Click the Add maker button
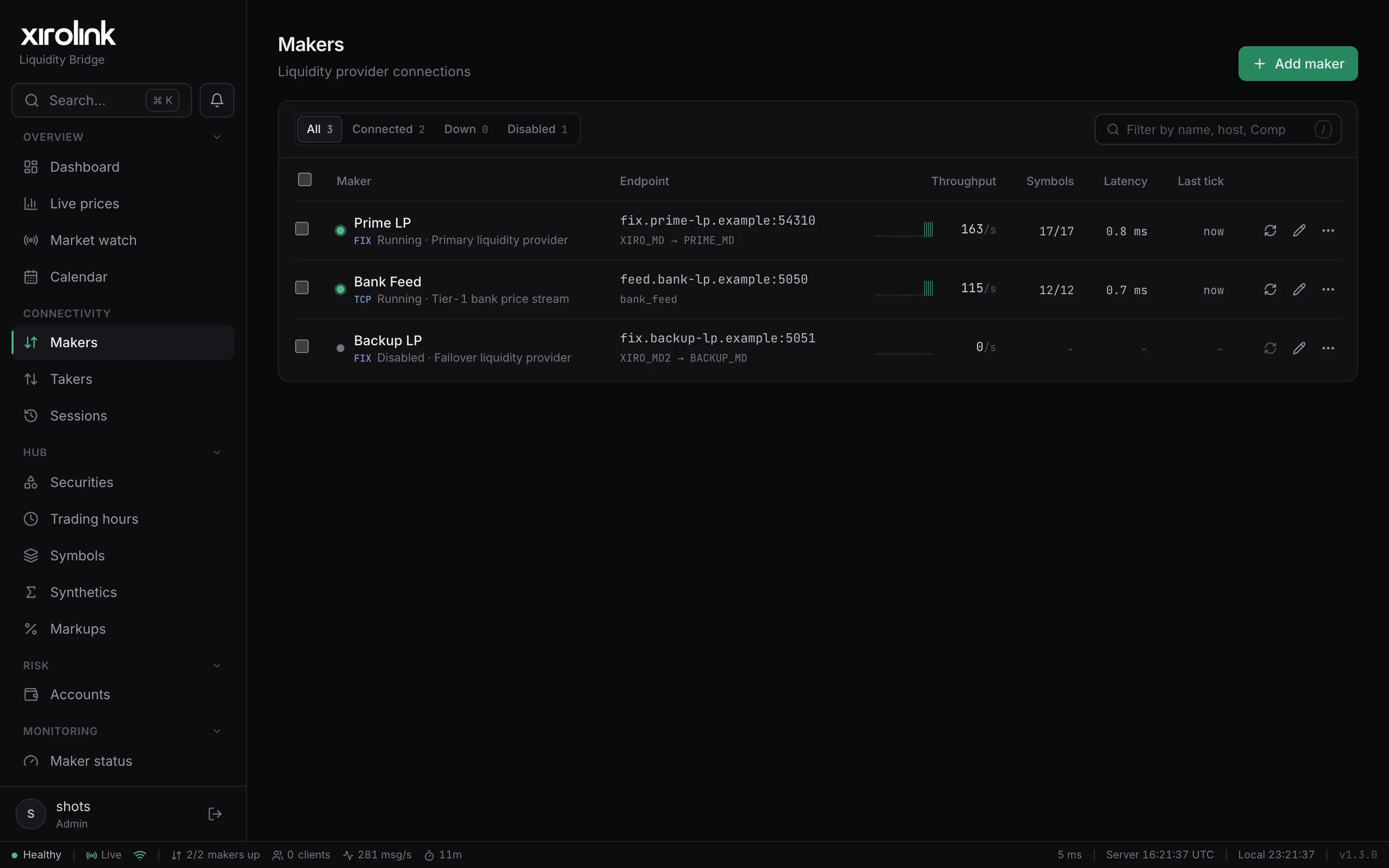 [1298, 64]
